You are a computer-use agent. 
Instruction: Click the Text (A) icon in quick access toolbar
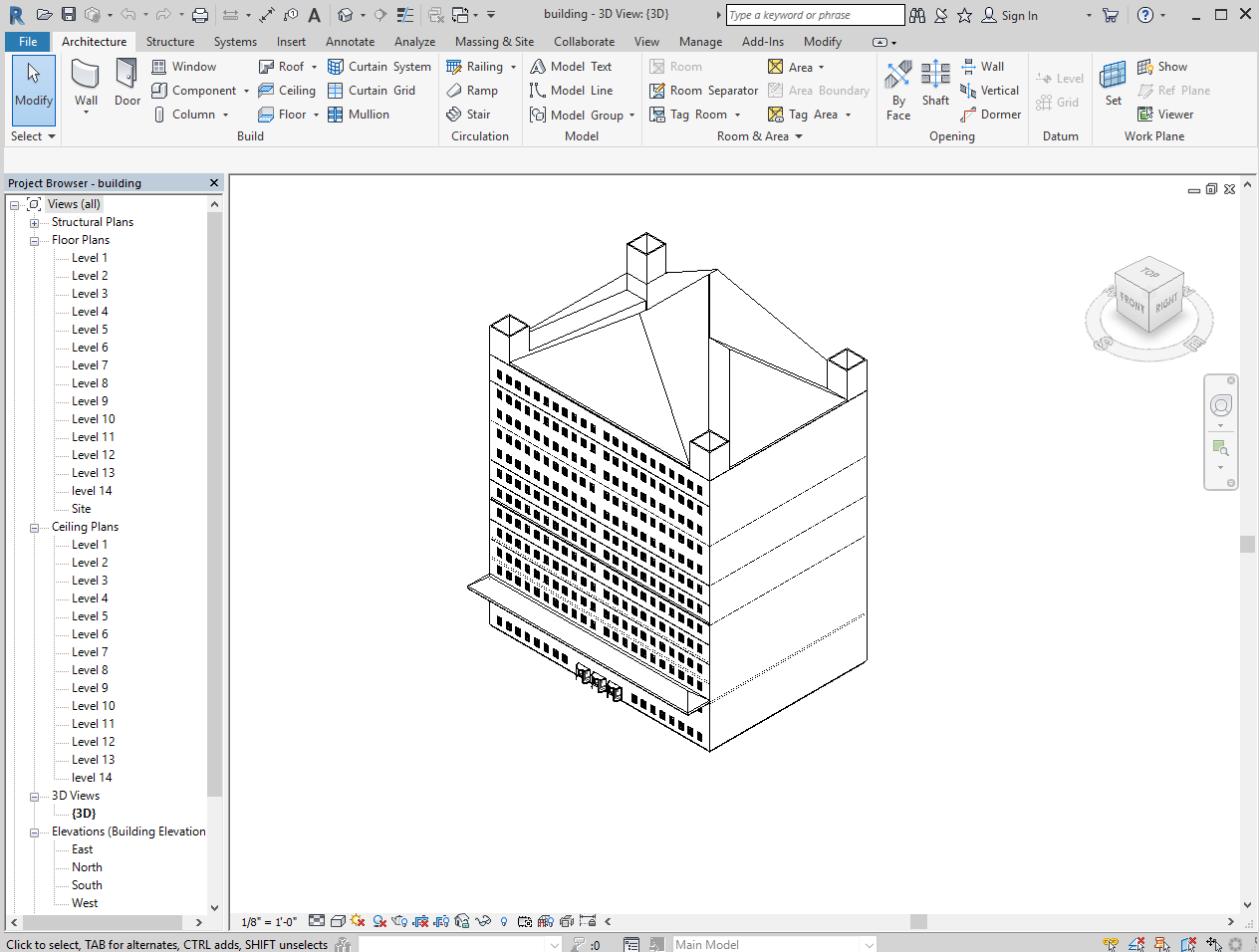click(315, 15)
